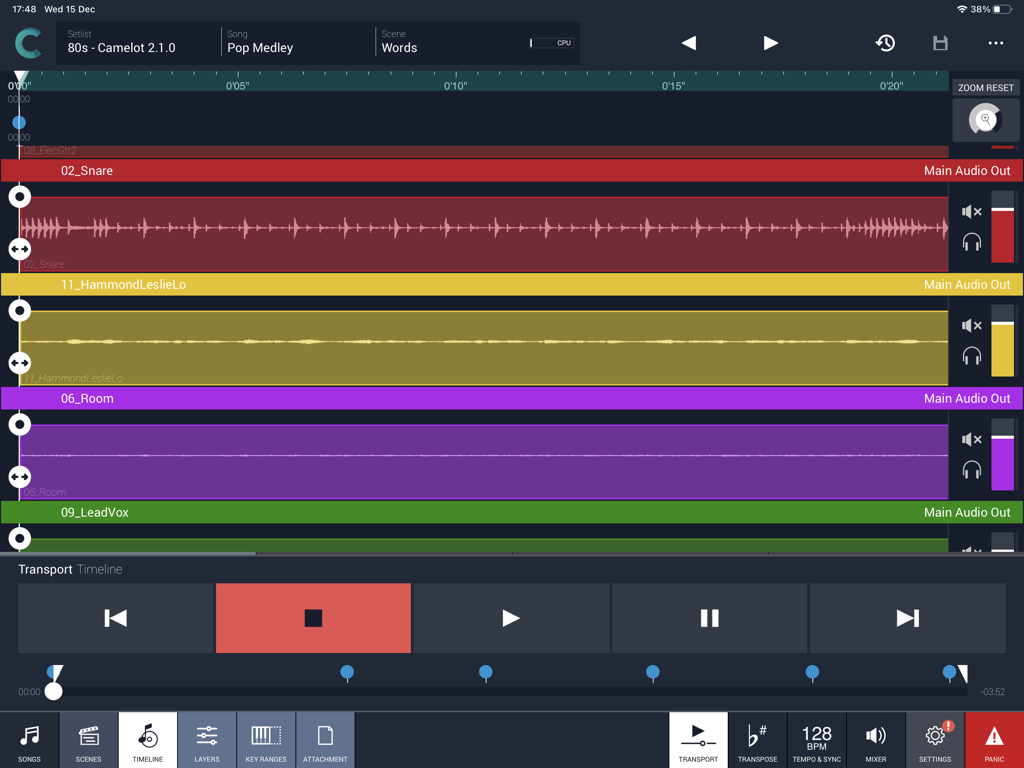Open the Mixer panel
Viewport: 1024px width, 768px height.
click(x=875, y=740)
